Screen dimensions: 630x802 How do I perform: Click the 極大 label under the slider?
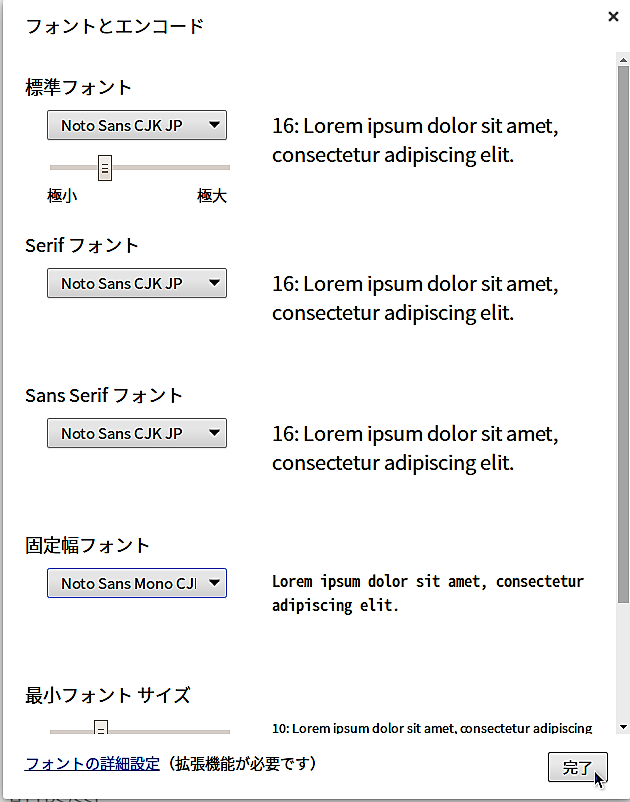[x=212, y=196]
